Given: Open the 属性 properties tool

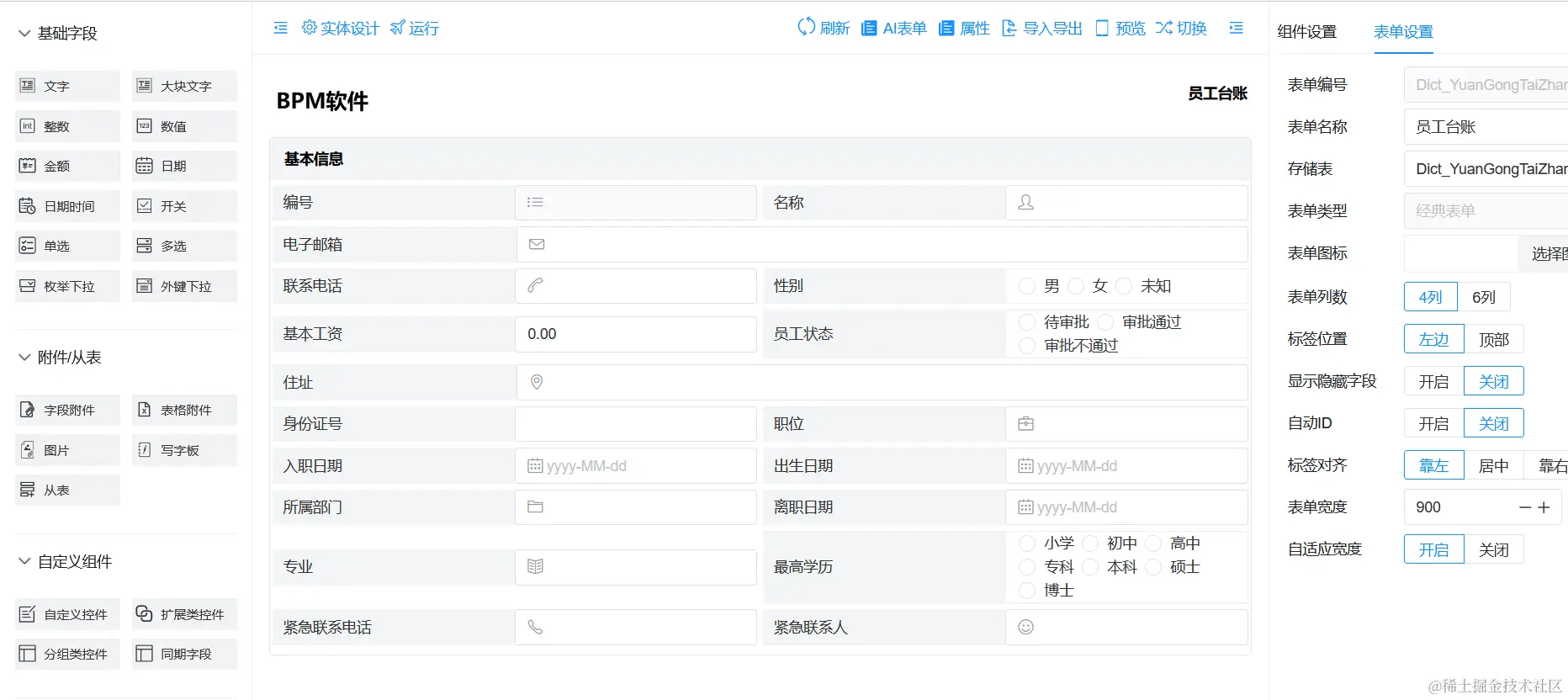Looking at the screenshot, I should pyautogui.click(x=964, y=28).
